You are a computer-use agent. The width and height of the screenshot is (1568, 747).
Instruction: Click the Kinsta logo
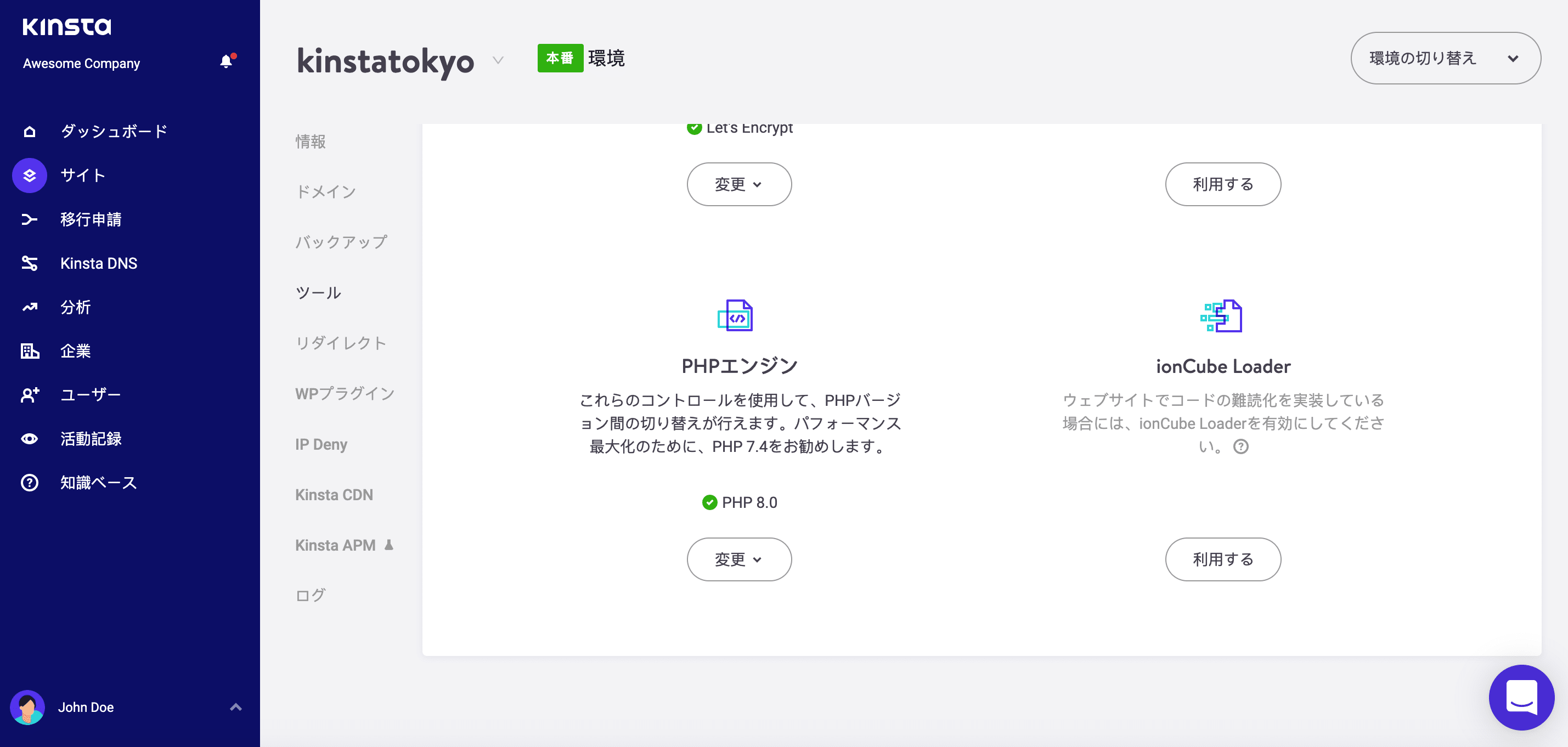[67, 27]
